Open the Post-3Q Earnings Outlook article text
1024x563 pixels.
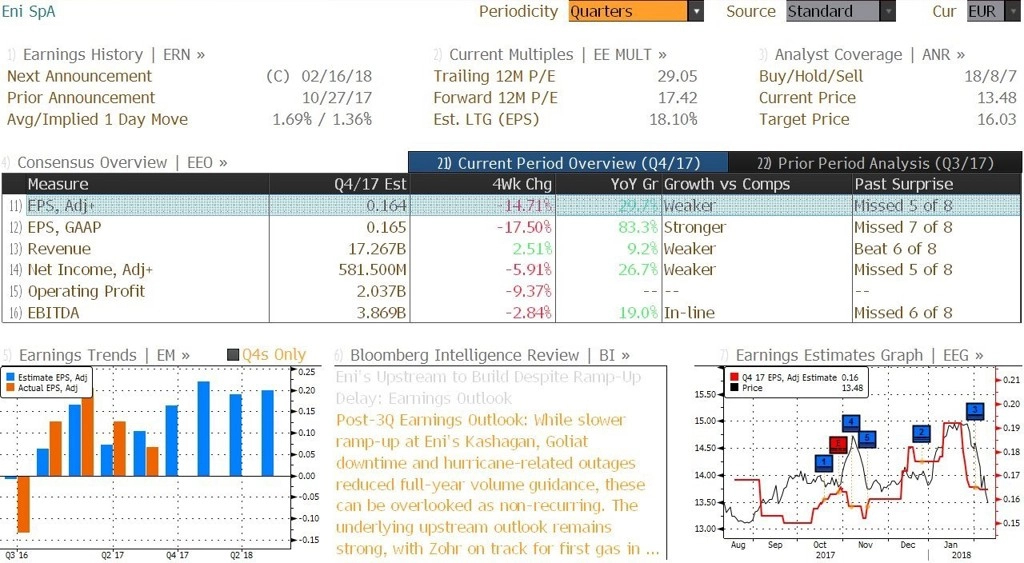pyautogui.click(x=498, y=484)
